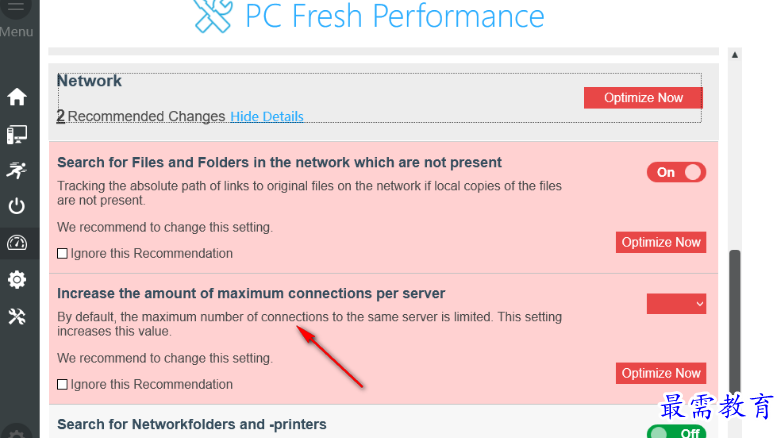Go to Home via the house icon

coord(17,97)
